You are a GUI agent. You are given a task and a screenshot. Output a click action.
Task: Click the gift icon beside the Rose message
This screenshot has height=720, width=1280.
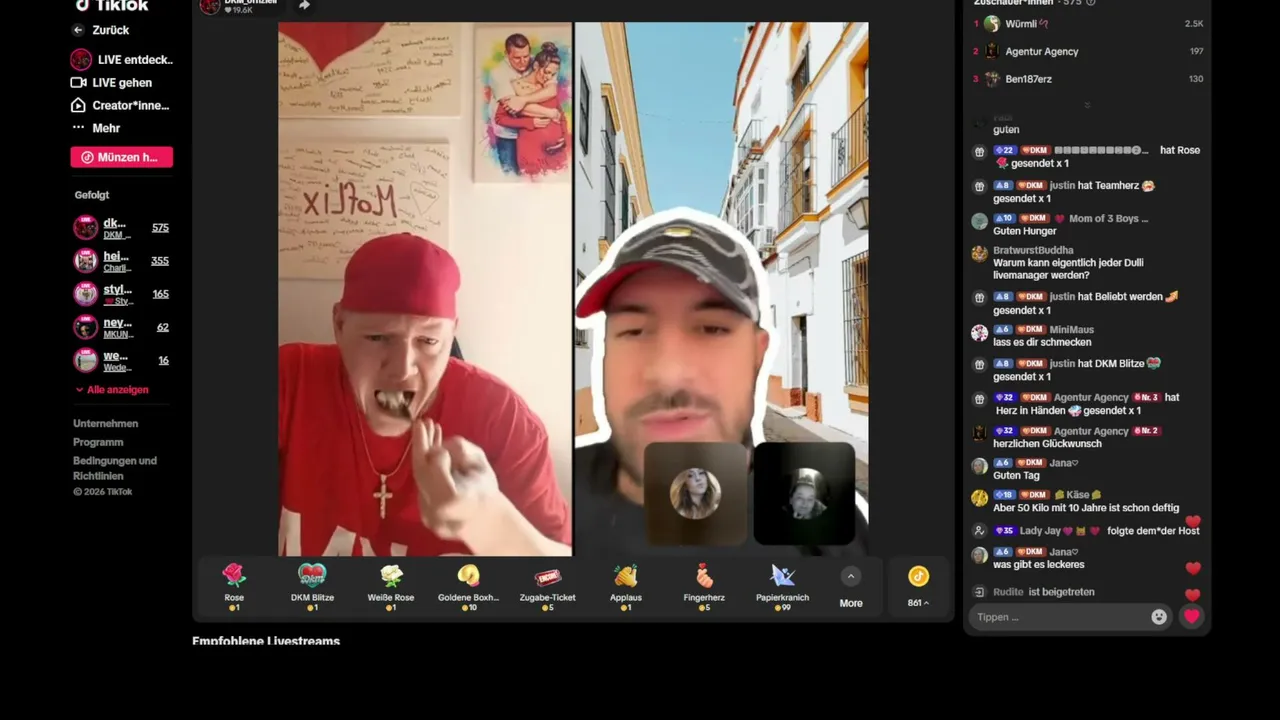(980, 152)
